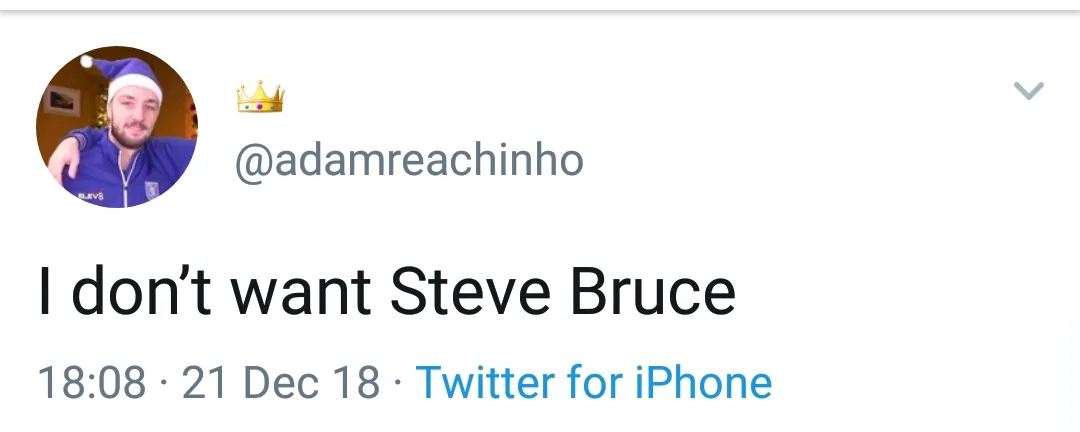Open the "Twitter for iPhone" source link
This screenshot has width=1080, height=432.
click(x=593, y=383)
